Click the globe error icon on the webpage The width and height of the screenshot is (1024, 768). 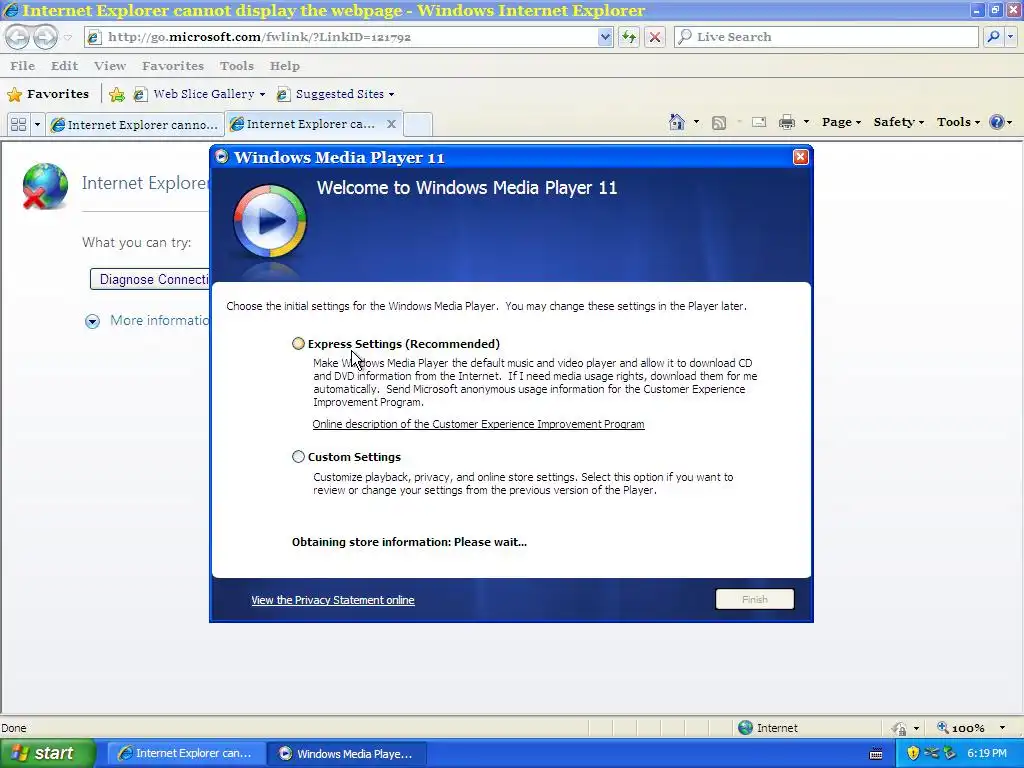(44, 186)
